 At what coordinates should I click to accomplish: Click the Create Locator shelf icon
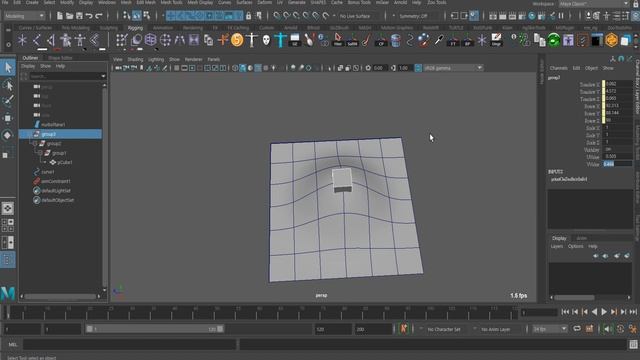(22, 40)
